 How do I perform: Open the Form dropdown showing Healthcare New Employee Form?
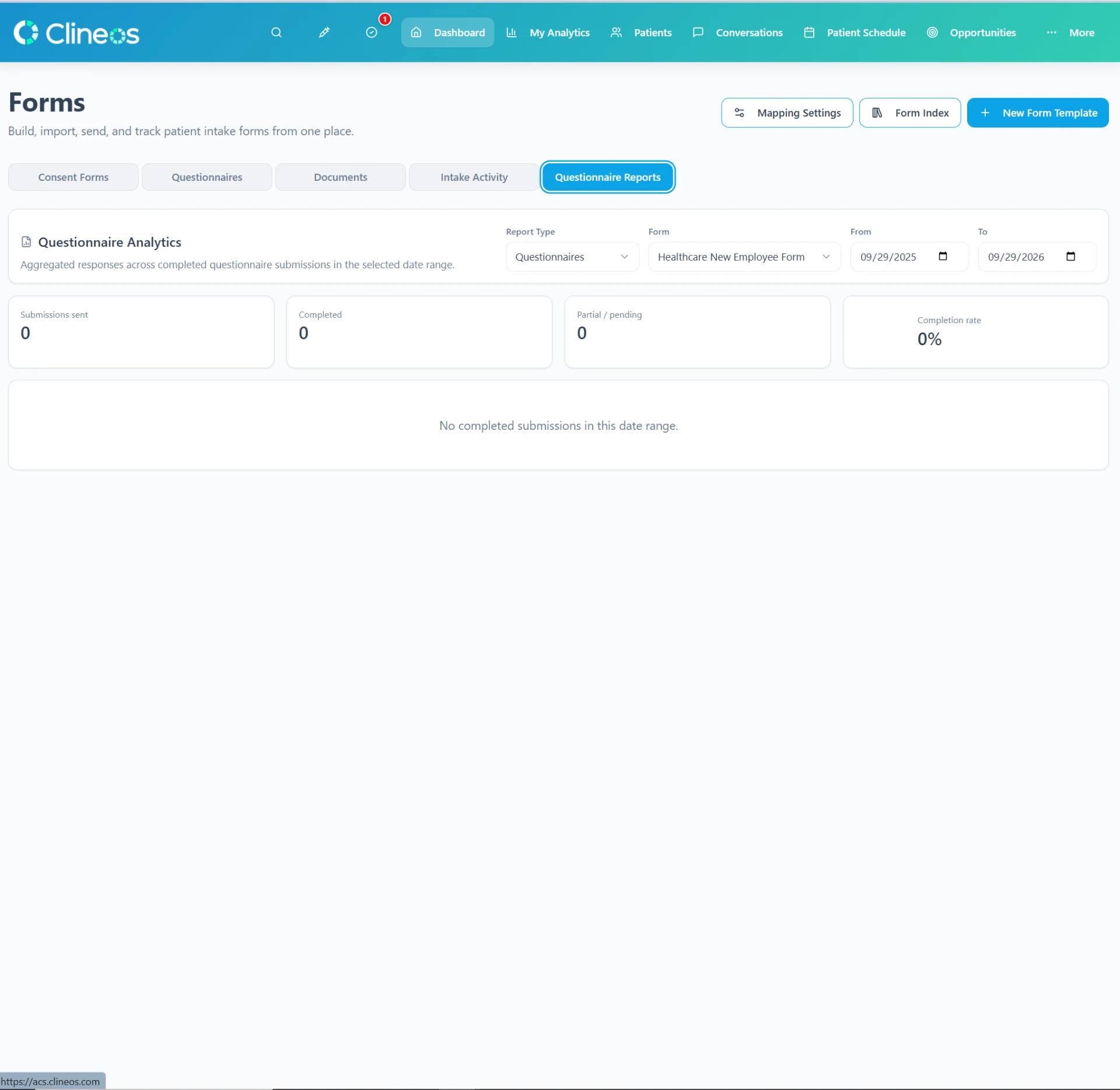pos(744,257)
